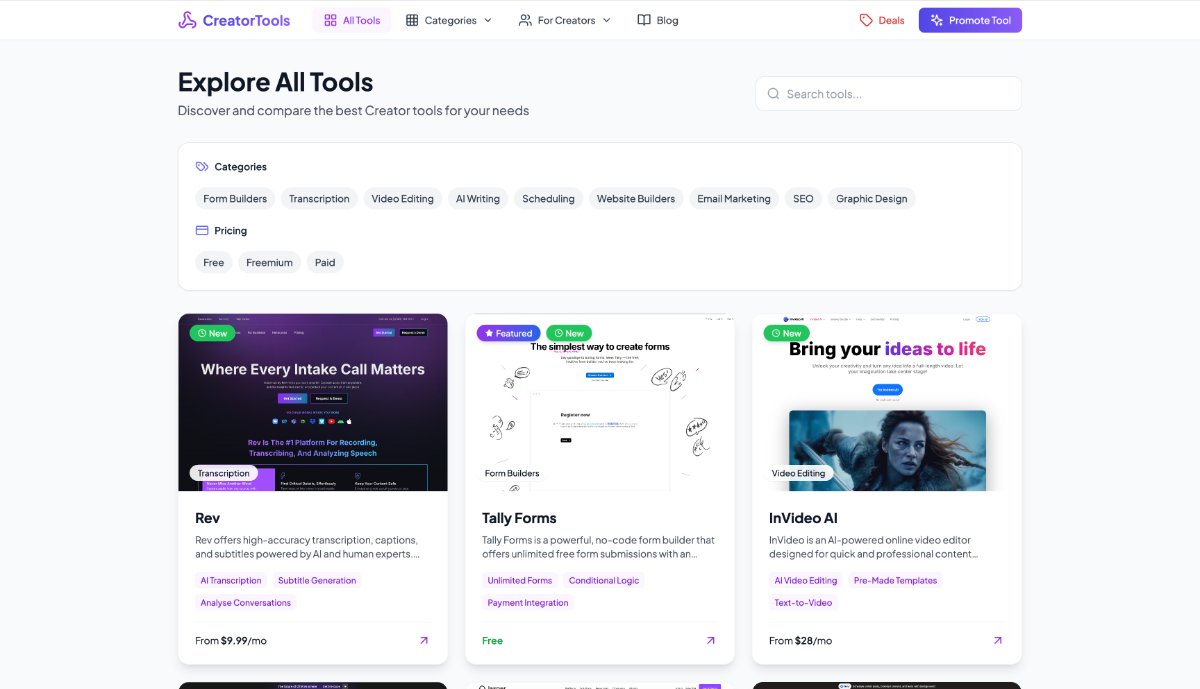Click the From $28/mo price text
Image resolution: width=1200 pixels, height=689 pixels.
[x=800, y=641]
